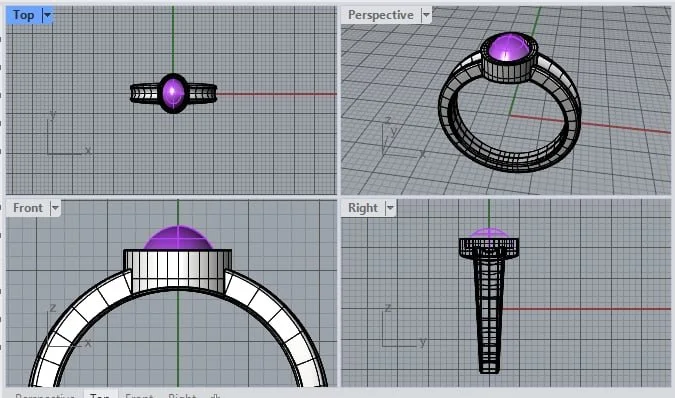Click the Perspective viewport title label

[x=381, y=15]
